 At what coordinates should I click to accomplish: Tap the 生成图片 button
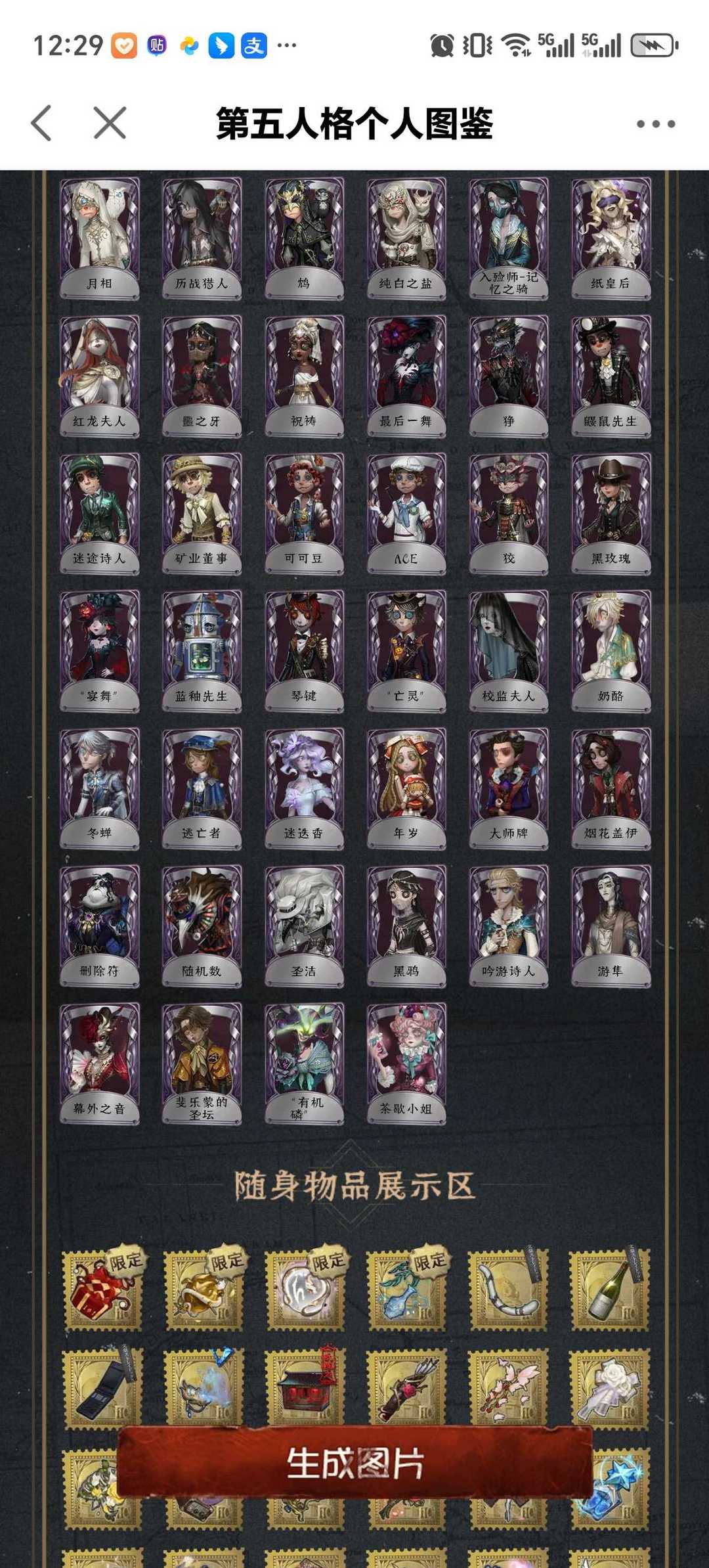[x=354, y=1463]
